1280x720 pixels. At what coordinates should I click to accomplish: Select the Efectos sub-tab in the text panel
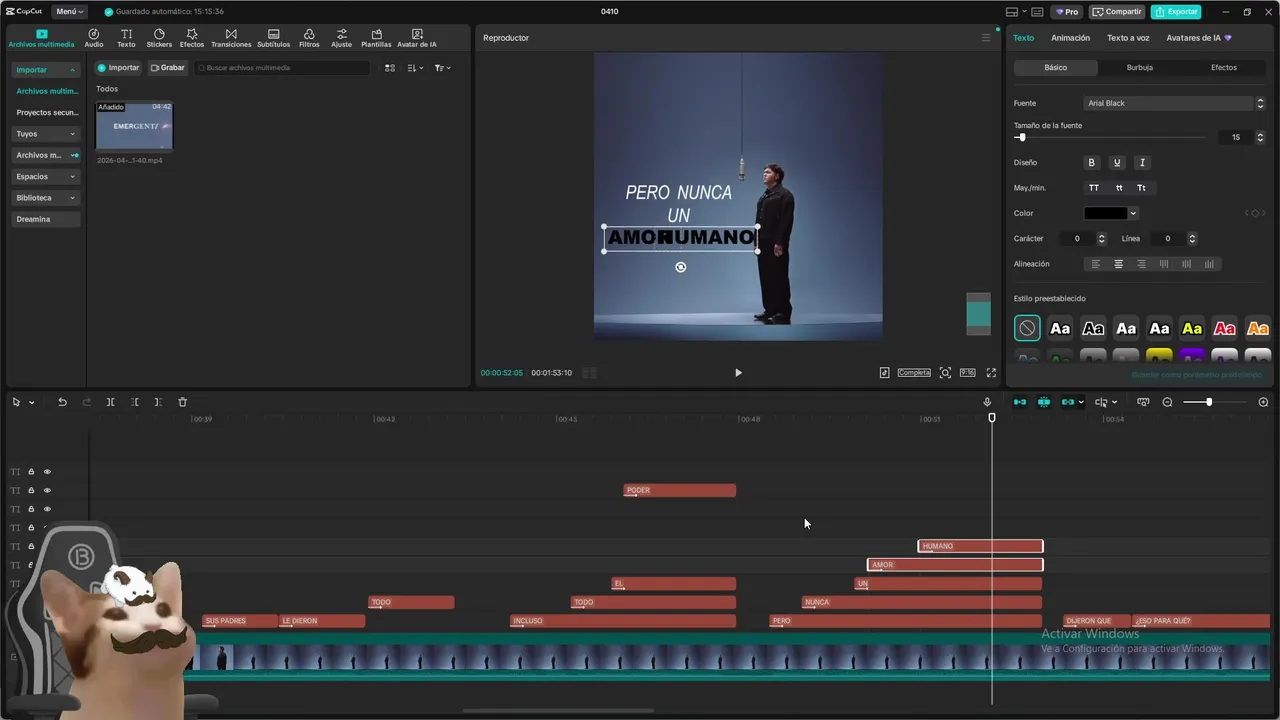pyautogui.click(x=1224, y=68)
